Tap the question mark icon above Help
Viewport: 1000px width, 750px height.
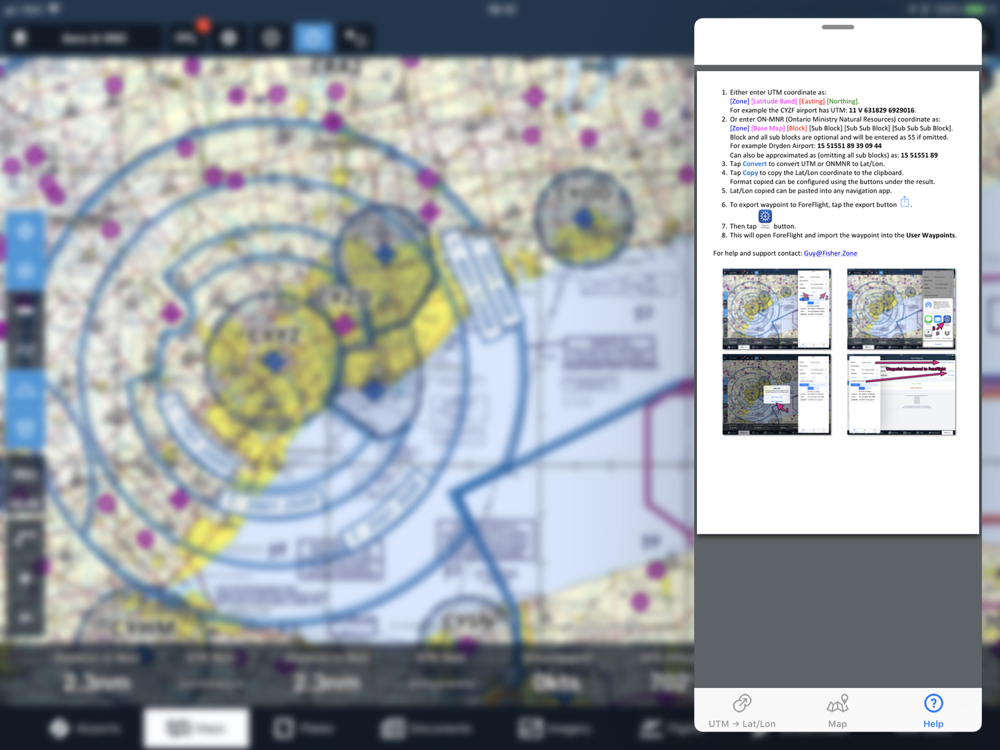(933, 703)
